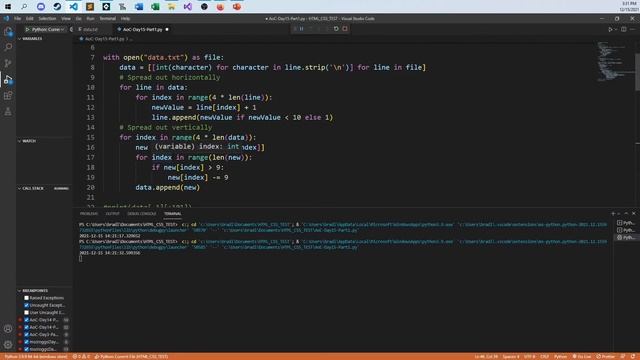Run Python file from editor title
The height and width of the screenshot is (360, 640).
[x=610, y=29]
